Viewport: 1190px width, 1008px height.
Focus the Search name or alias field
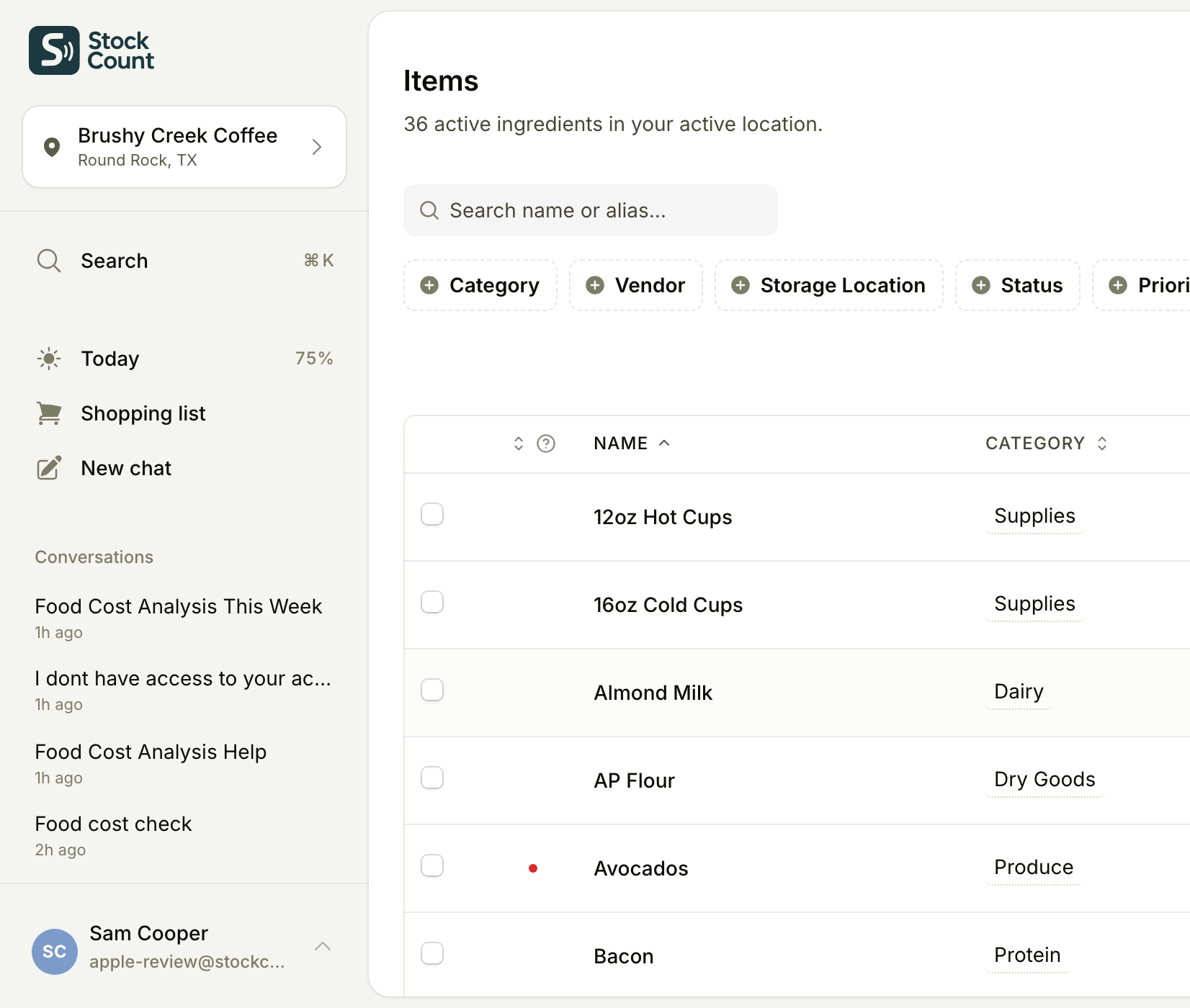tap(591, 210)
